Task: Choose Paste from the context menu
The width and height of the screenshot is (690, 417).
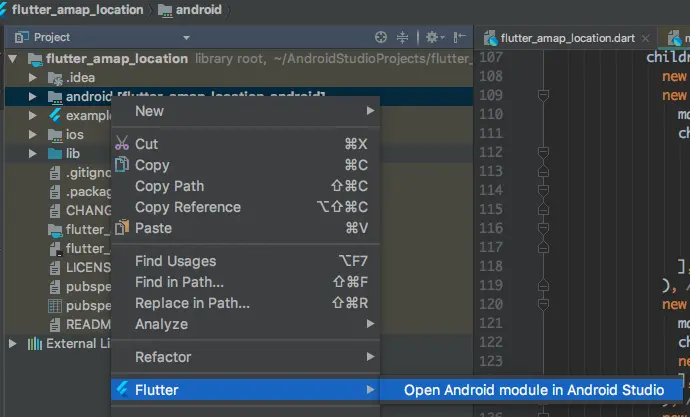Action: tap(245, 228)
